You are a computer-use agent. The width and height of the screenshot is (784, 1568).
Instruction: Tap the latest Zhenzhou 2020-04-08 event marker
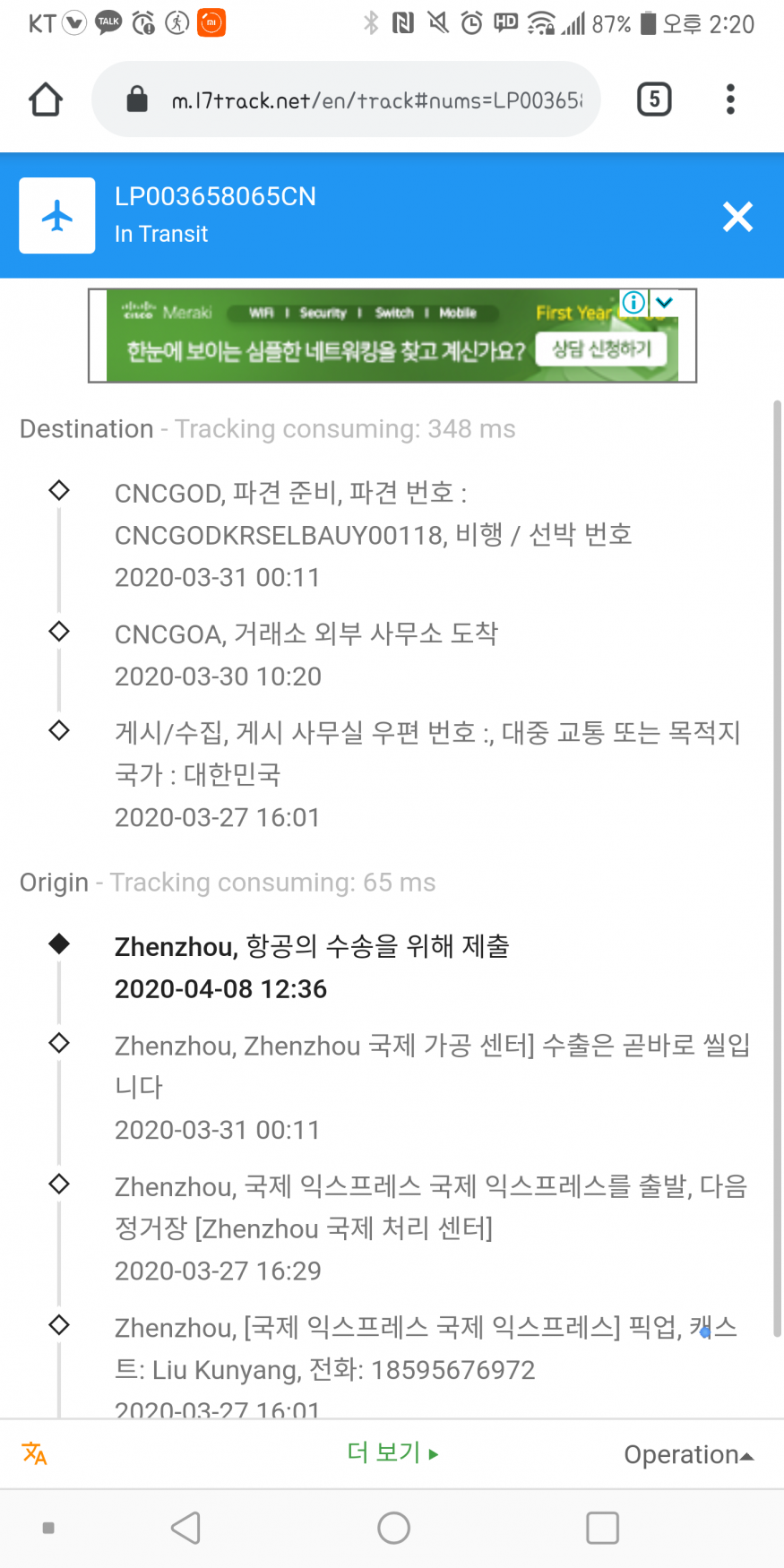59,943
